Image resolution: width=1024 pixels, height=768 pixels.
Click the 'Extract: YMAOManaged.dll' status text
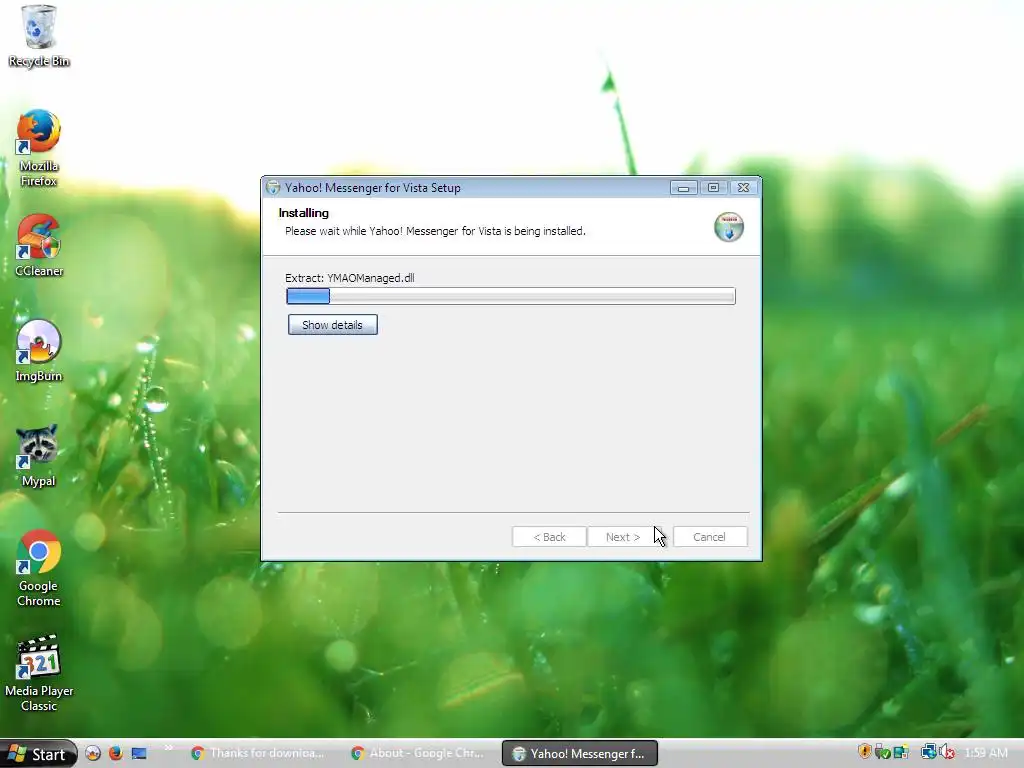point(349,278)
